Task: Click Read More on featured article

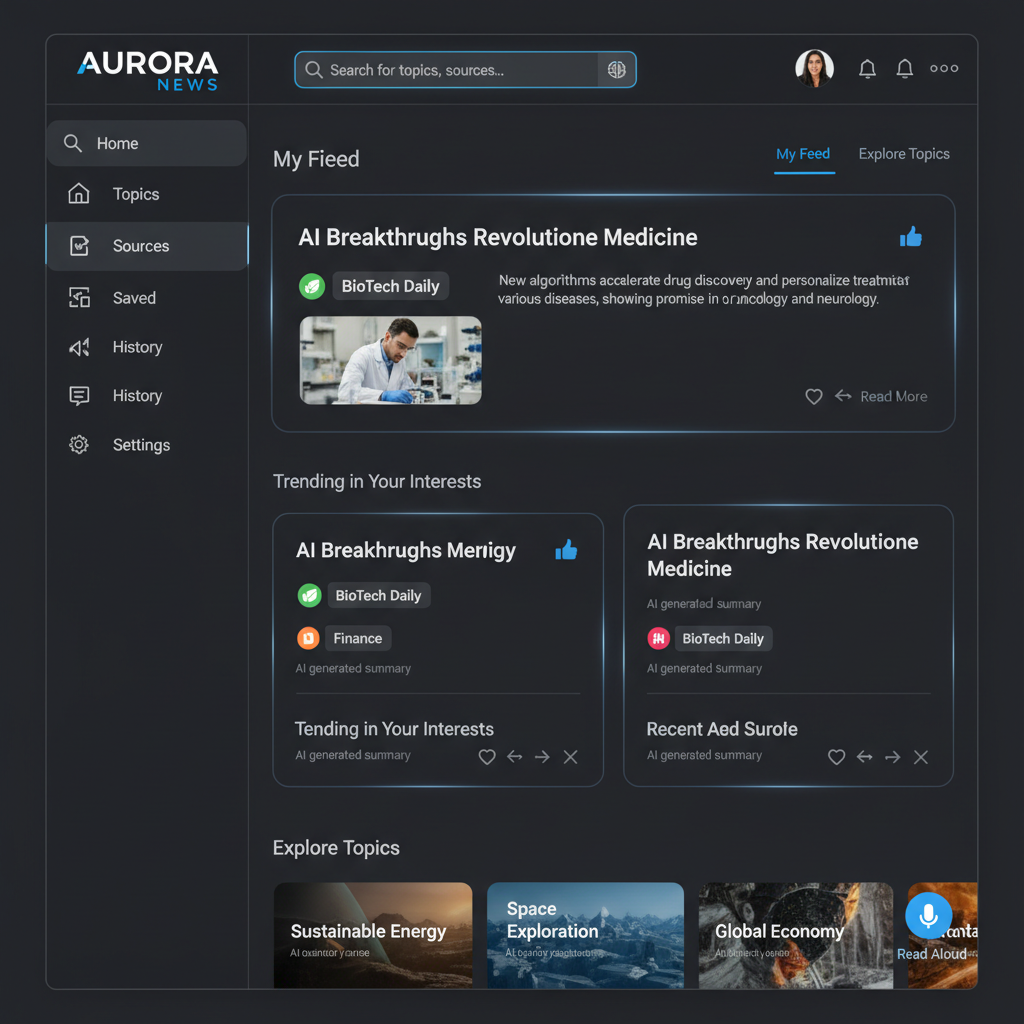Action: pos(893,397)
